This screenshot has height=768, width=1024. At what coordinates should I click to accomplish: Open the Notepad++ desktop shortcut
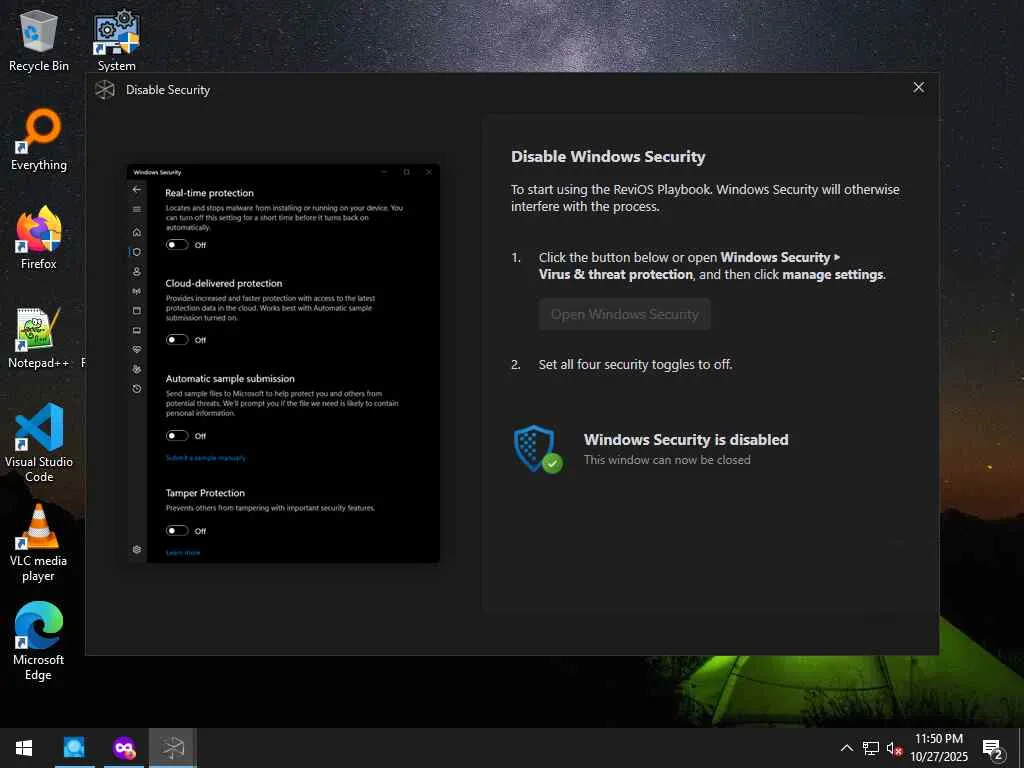click(39, 338)
